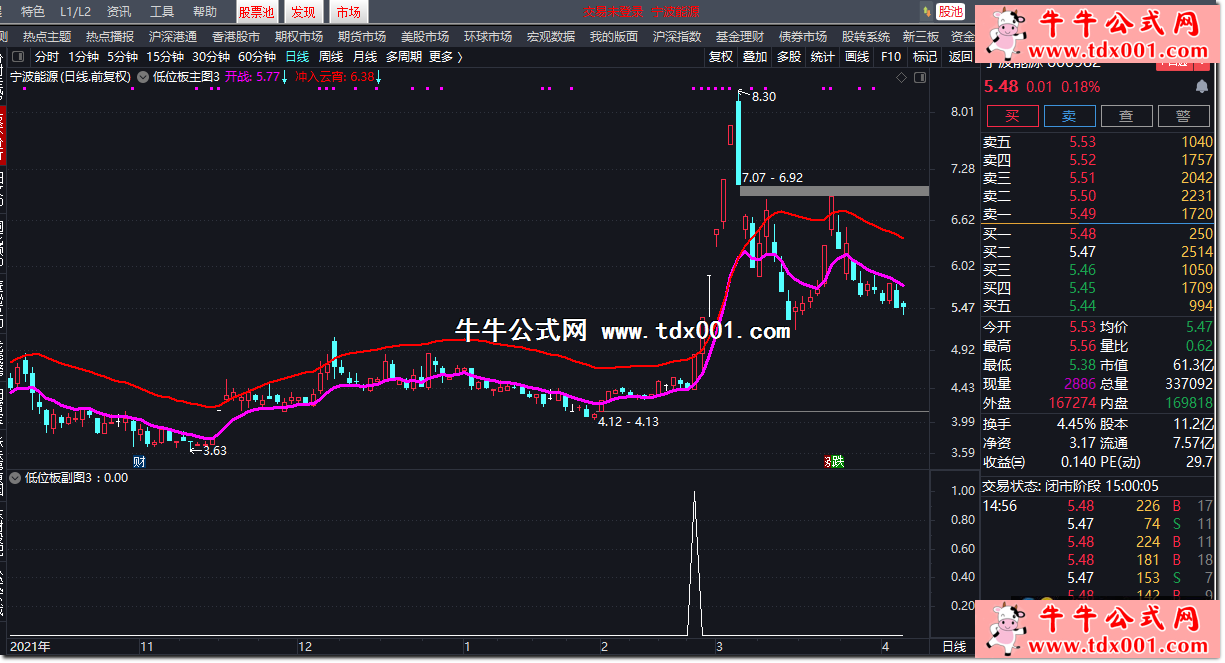Click the gray 7.07 - 6.92 gap bar

pyautogui.click(x=833, y=190)
